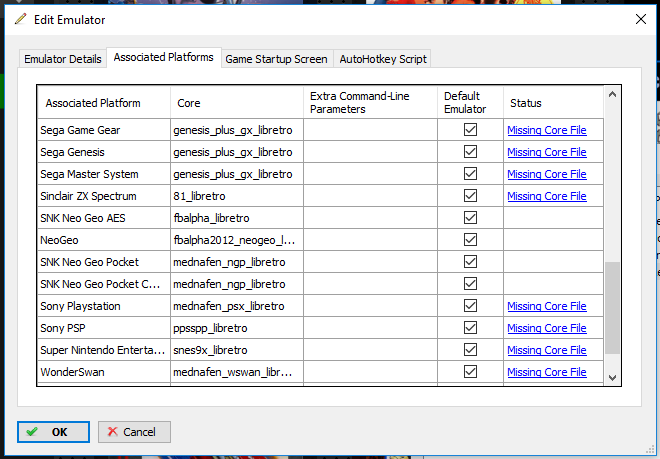Uncheck default emulator for Sega Game Gear
The width and height of the screenshot is (660, 459).
[470, 130]
